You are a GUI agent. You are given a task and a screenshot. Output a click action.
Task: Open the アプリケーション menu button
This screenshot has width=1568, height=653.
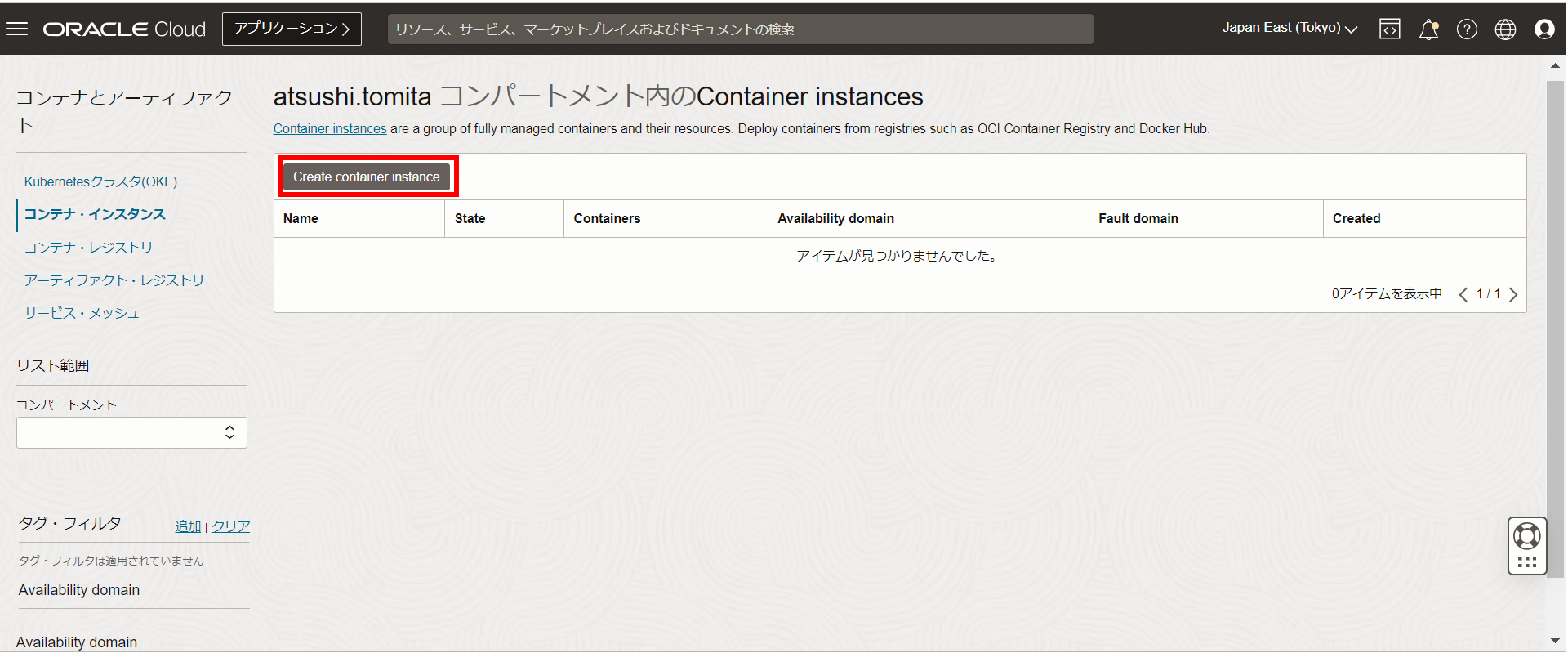click(x=292, y=29)
